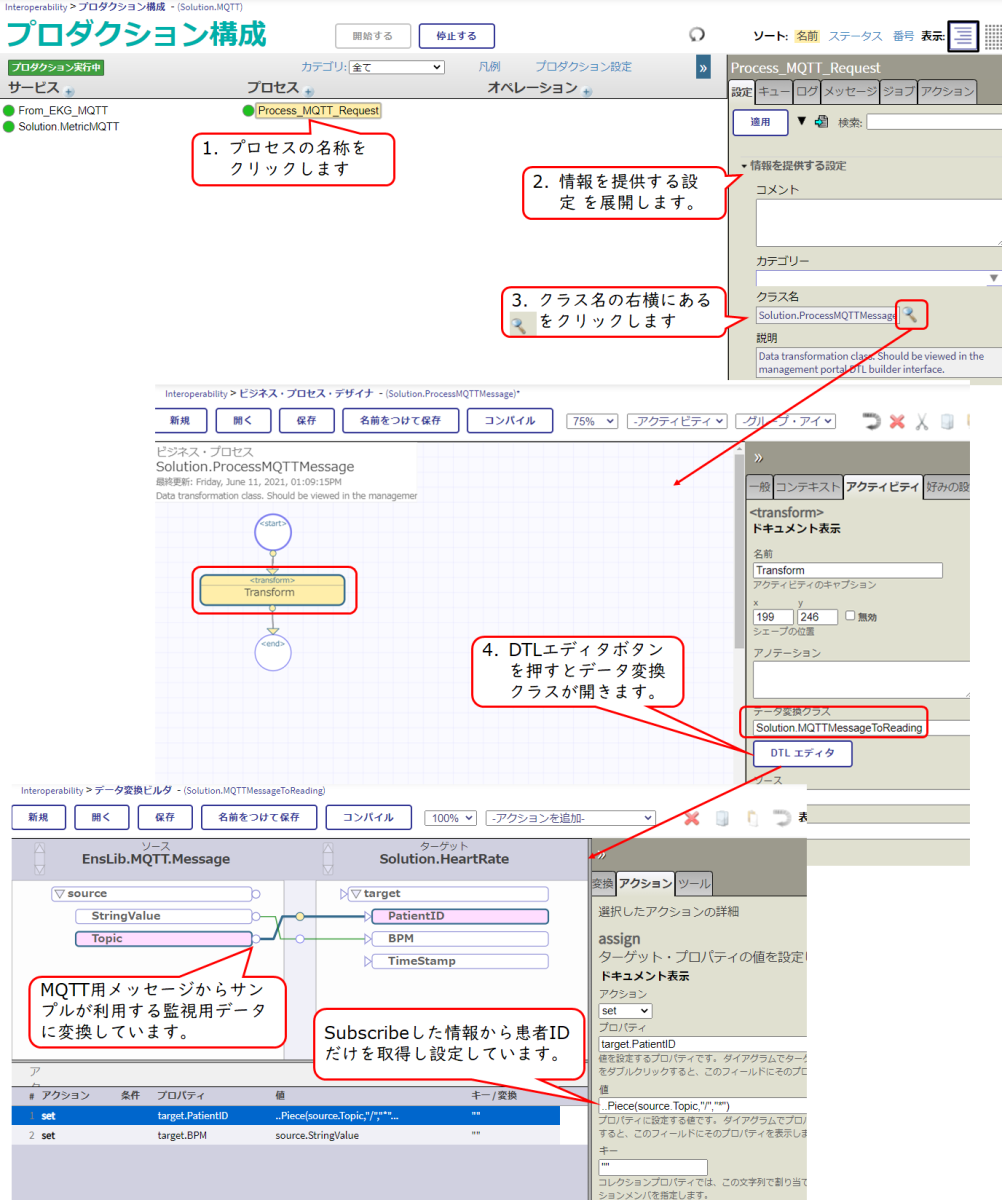The image size is (1002, 1200).
Task: Sort by ステータス link
Action: pos(855,36)
